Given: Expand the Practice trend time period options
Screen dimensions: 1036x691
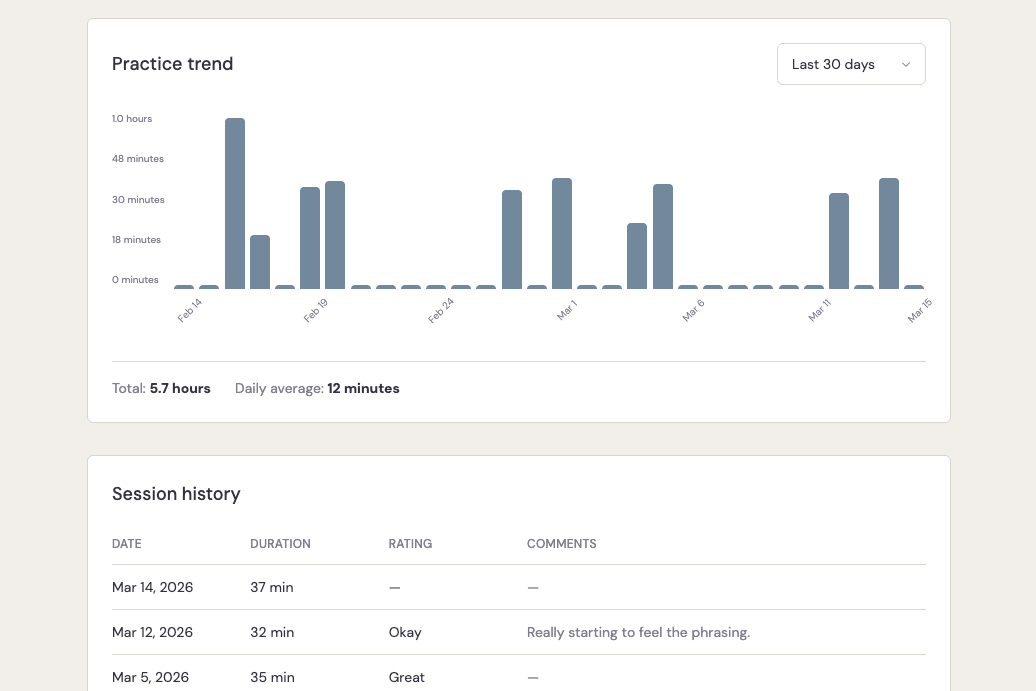Looking at the screenshot, I should coord(851,63).
